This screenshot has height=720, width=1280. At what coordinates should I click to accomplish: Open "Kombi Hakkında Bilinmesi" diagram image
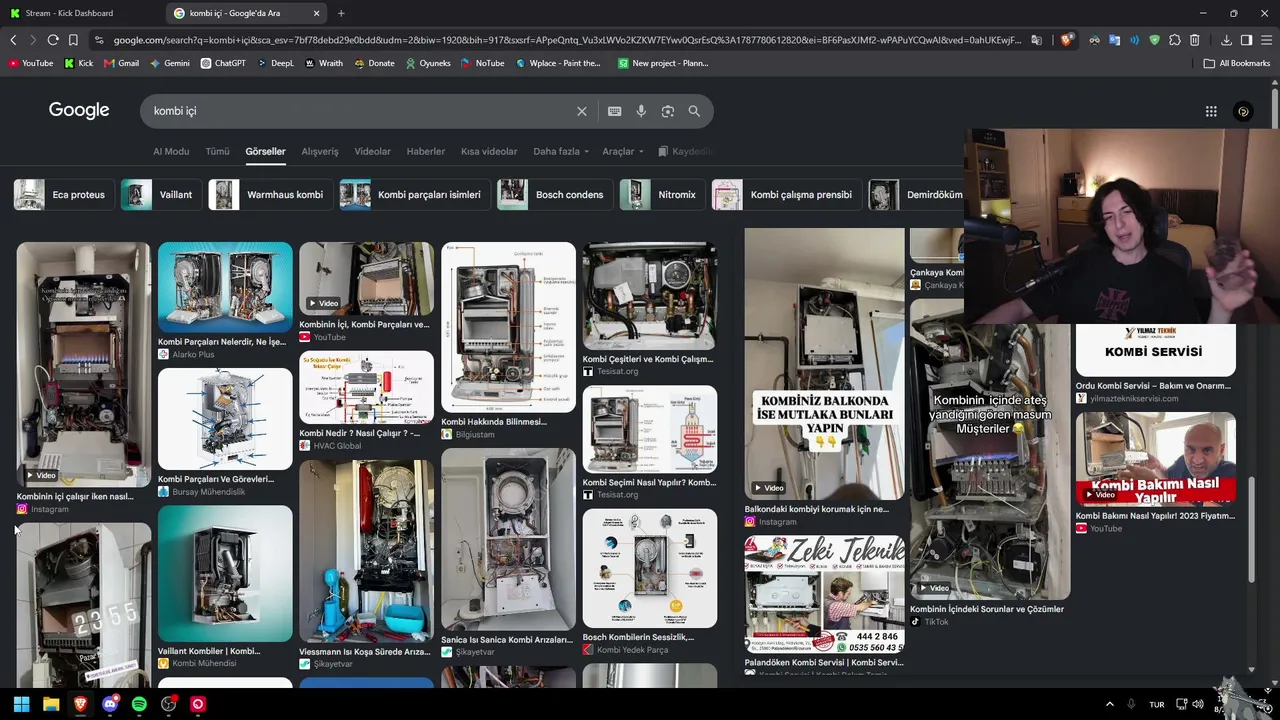(x=508, y=327)
